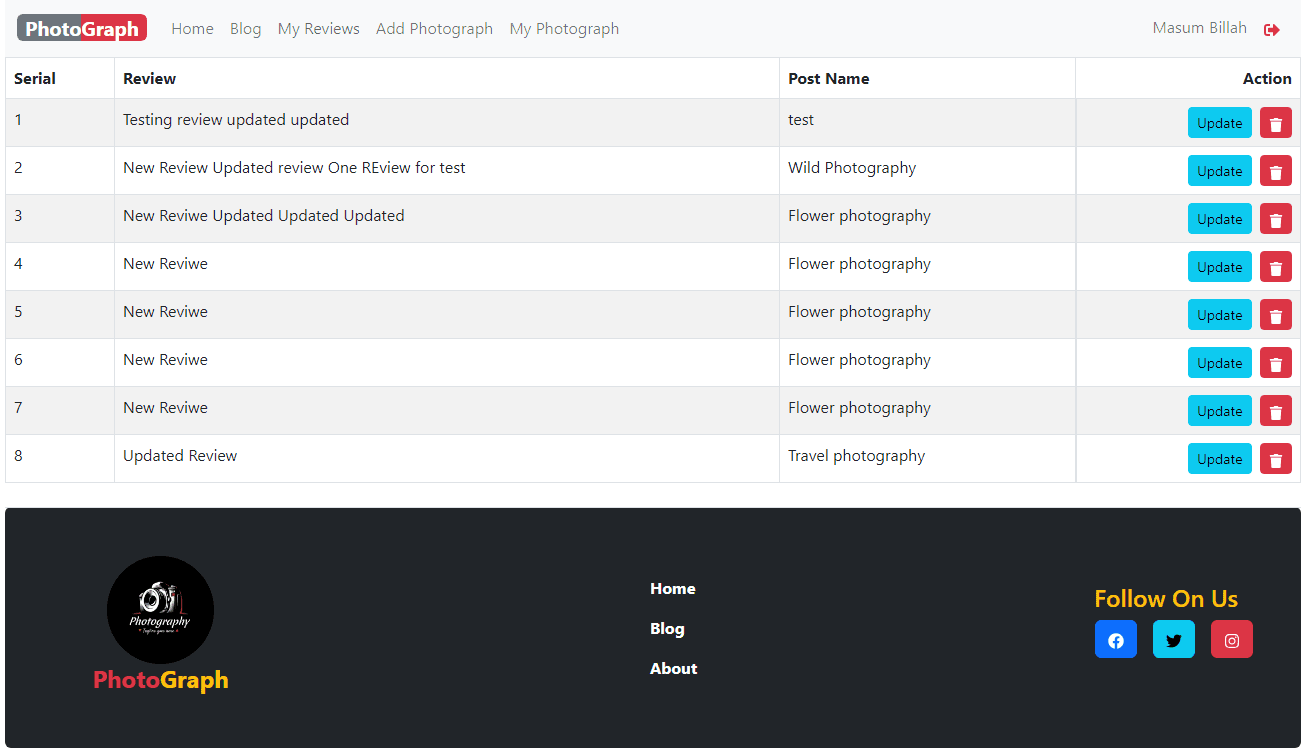The image size is (1307, 753).
Task: Click the camera Photography logo in footer
Action: point(160,610)
